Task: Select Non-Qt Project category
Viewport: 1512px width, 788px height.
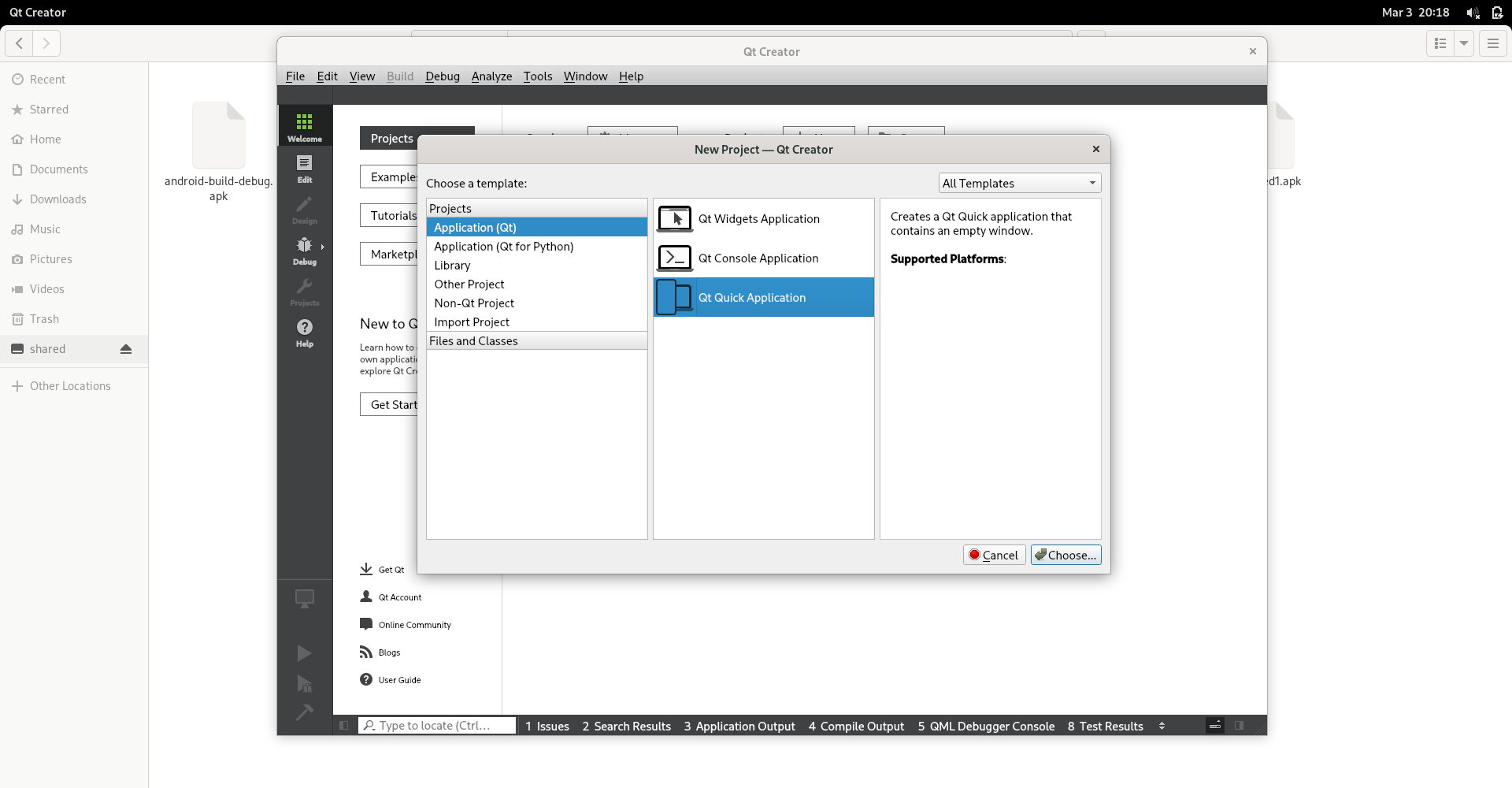Action: 536,303
